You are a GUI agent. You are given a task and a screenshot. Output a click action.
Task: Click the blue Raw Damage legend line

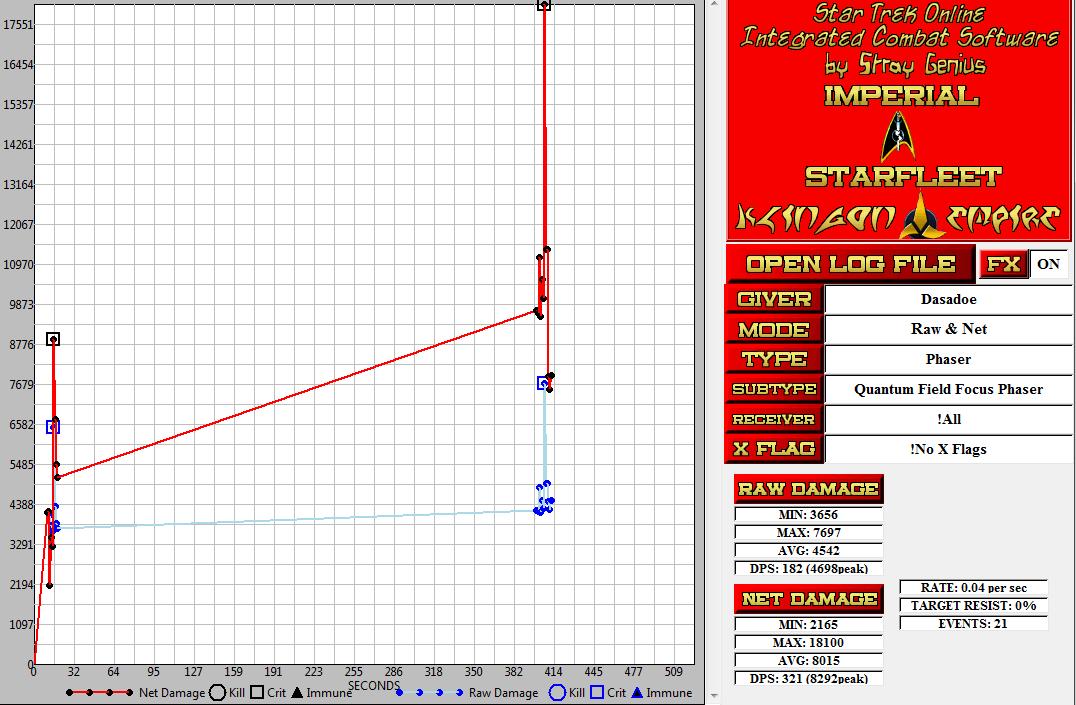(430, 693)
